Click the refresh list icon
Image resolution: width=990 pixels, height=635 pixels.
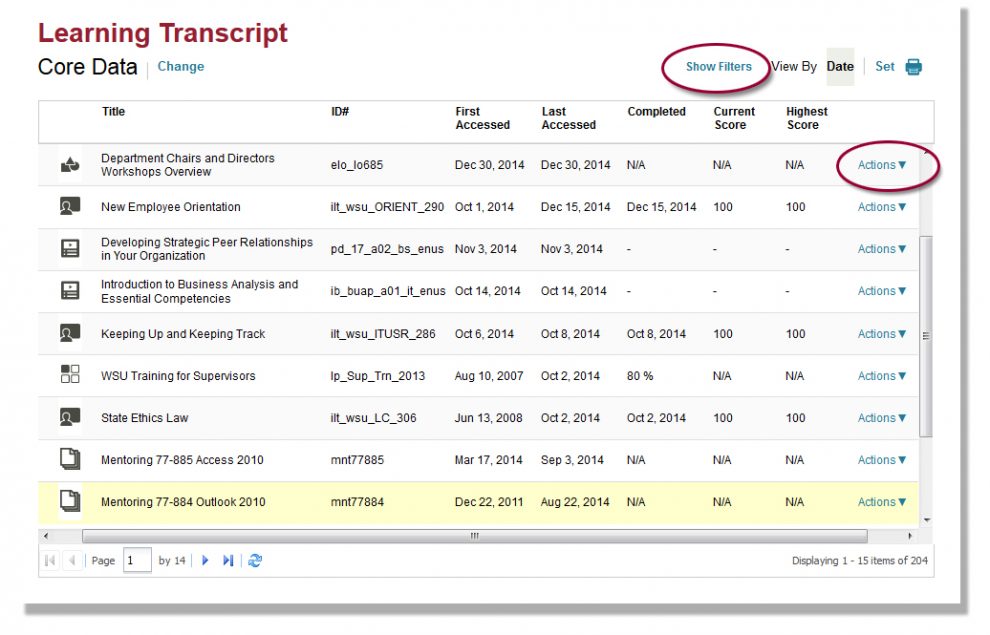(255, 560)
